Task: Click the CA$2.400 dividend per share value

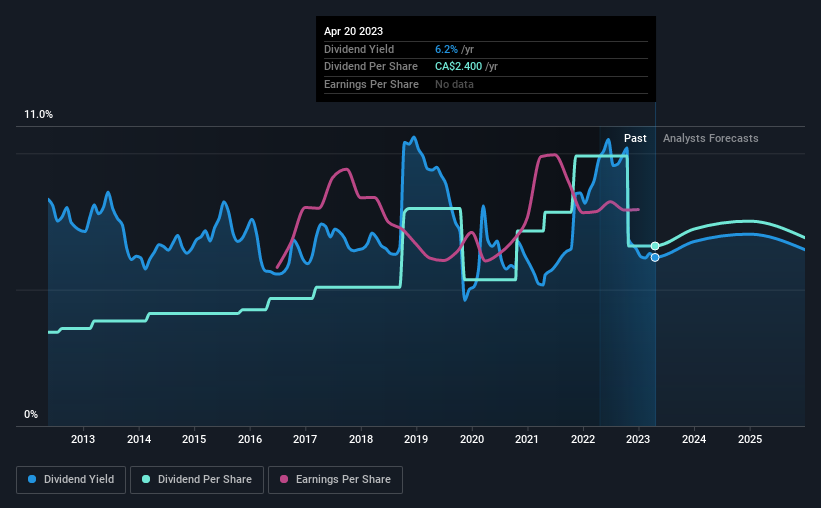Action: pos(459,67)
